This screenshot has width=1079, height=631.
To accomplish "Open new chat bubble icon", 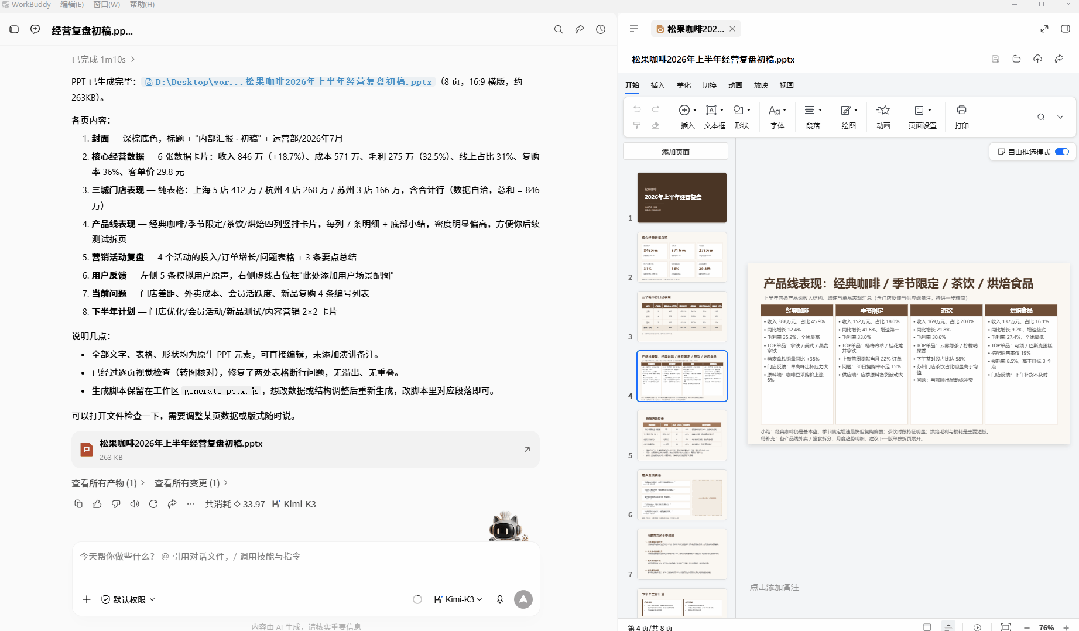I will (x=35, y=30).
